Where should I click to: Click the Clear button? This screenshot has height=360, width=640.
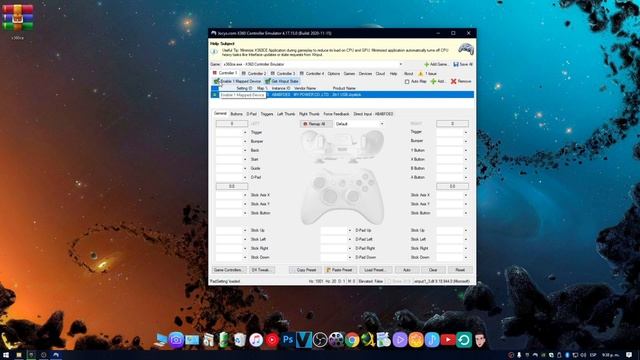point(433,270)
